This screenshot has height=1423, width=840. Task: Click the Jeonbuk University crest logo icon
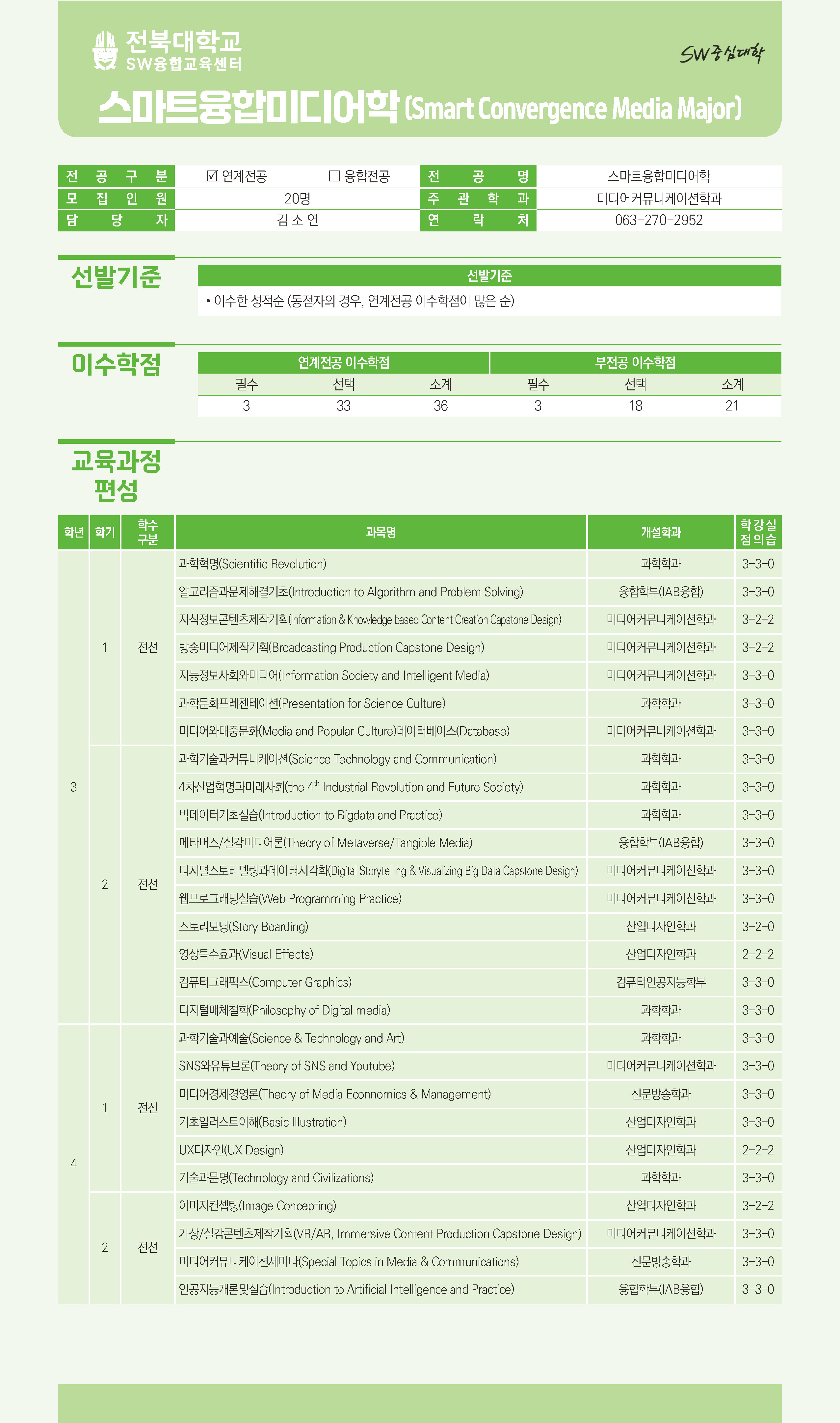click(105, 51)
